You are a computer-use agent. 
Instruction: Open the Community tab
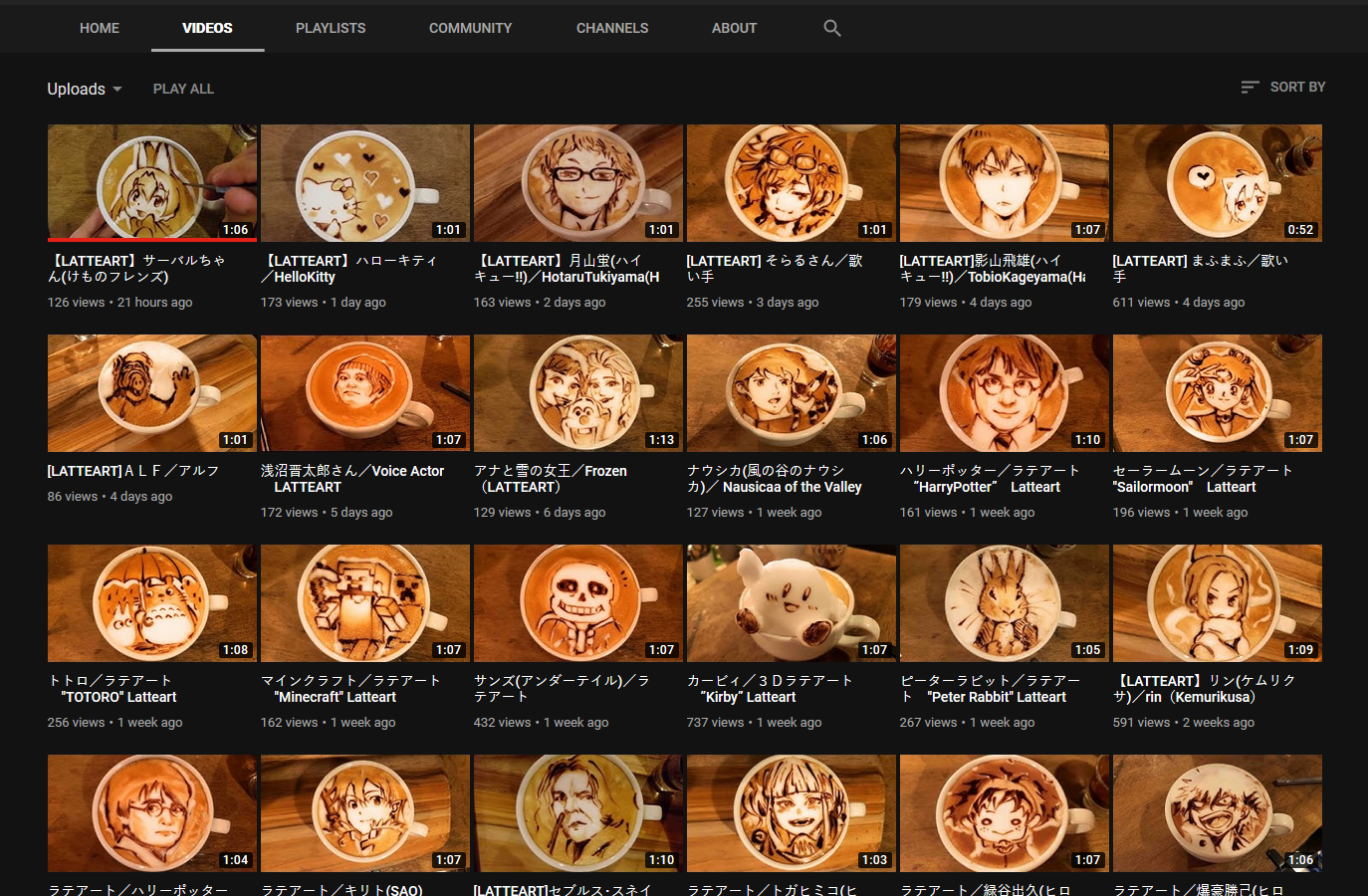(470, 28)
